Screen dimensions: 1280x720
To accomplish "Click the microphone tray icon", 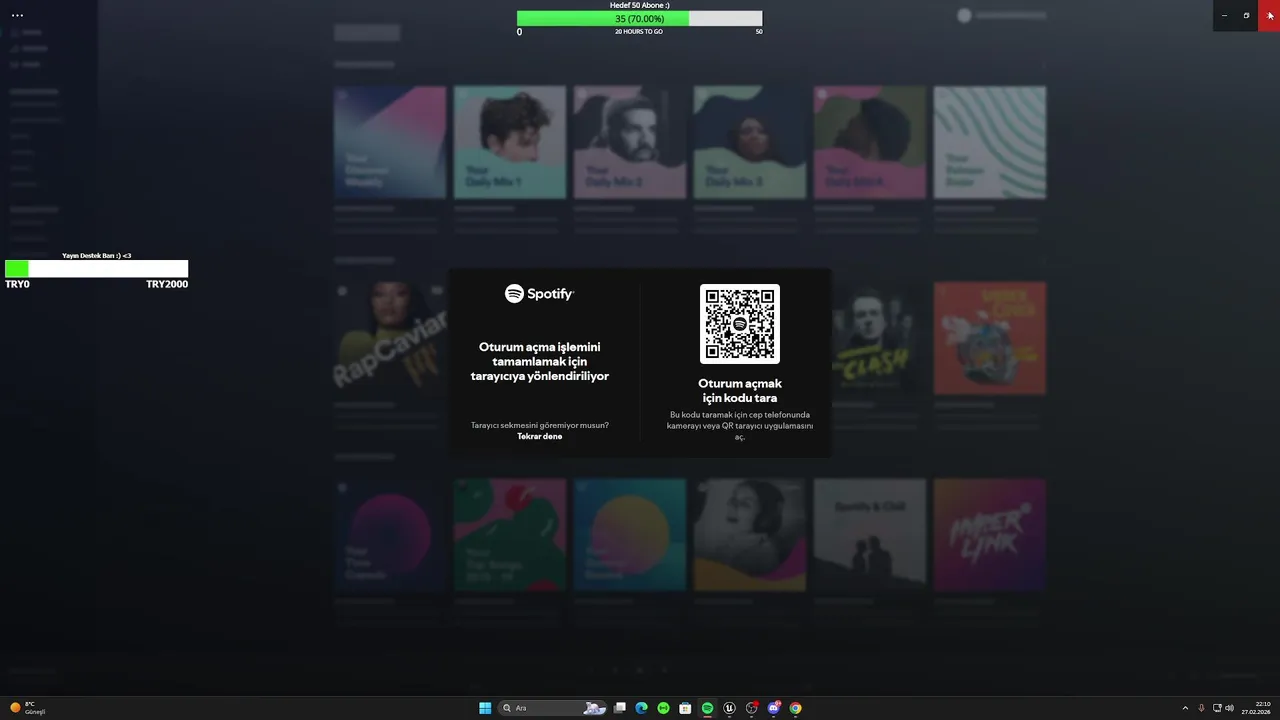I will (1201, 708).
